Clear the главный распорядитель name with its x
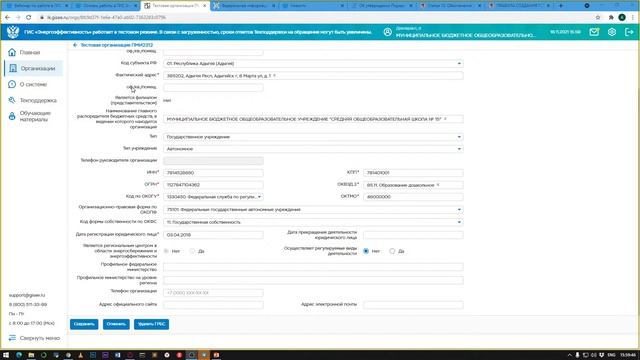This screenshot has height=360, width=640. point(445,119)
